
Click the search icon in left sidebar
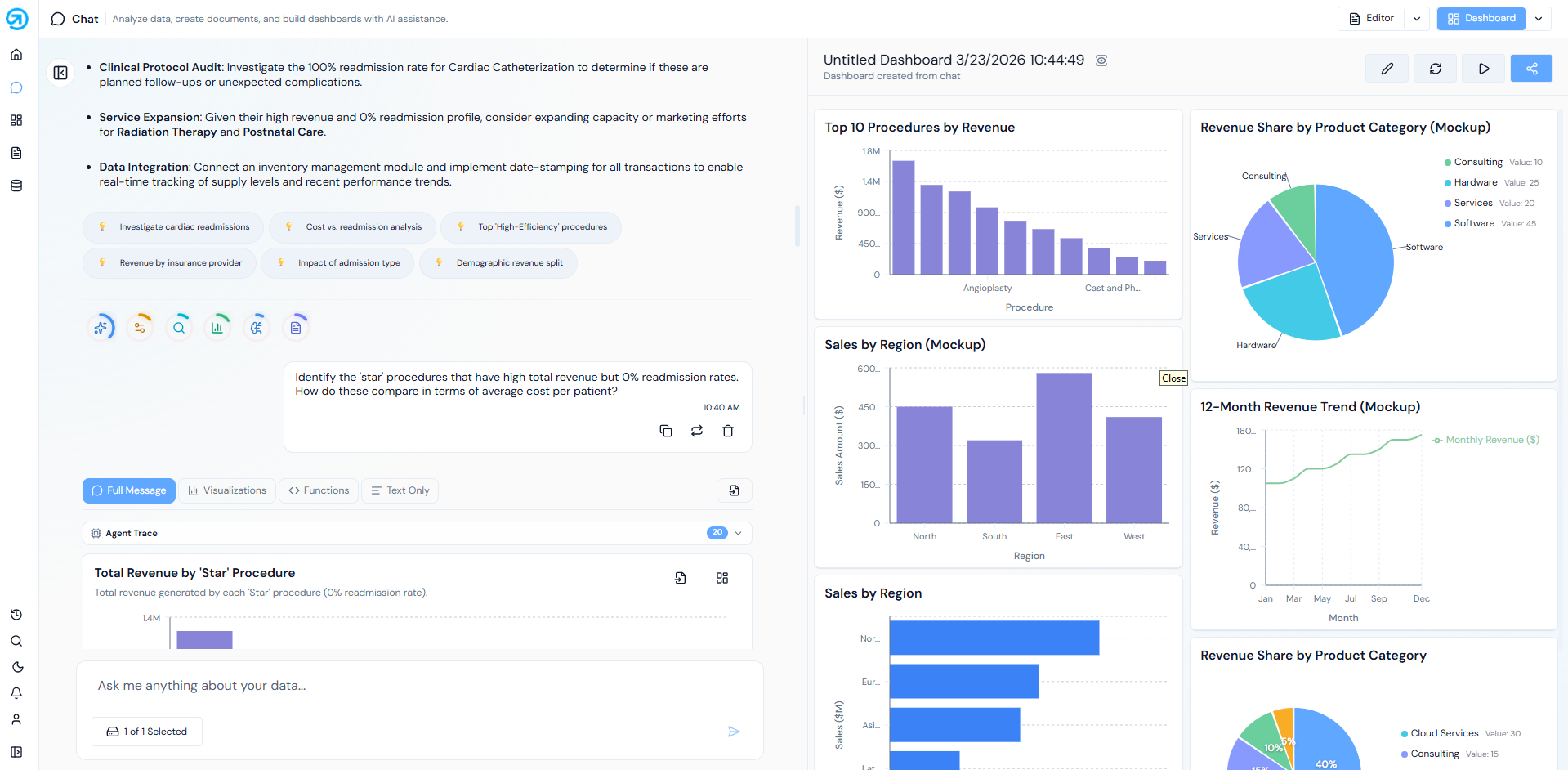pyautogui.click(x=16, y=641)
